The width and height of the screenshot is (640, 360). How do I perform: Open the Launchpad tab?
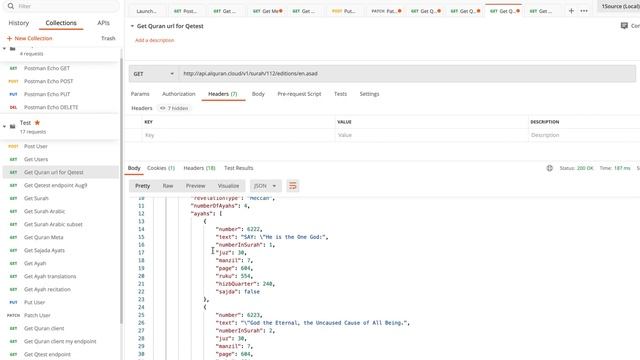point(146,11)
